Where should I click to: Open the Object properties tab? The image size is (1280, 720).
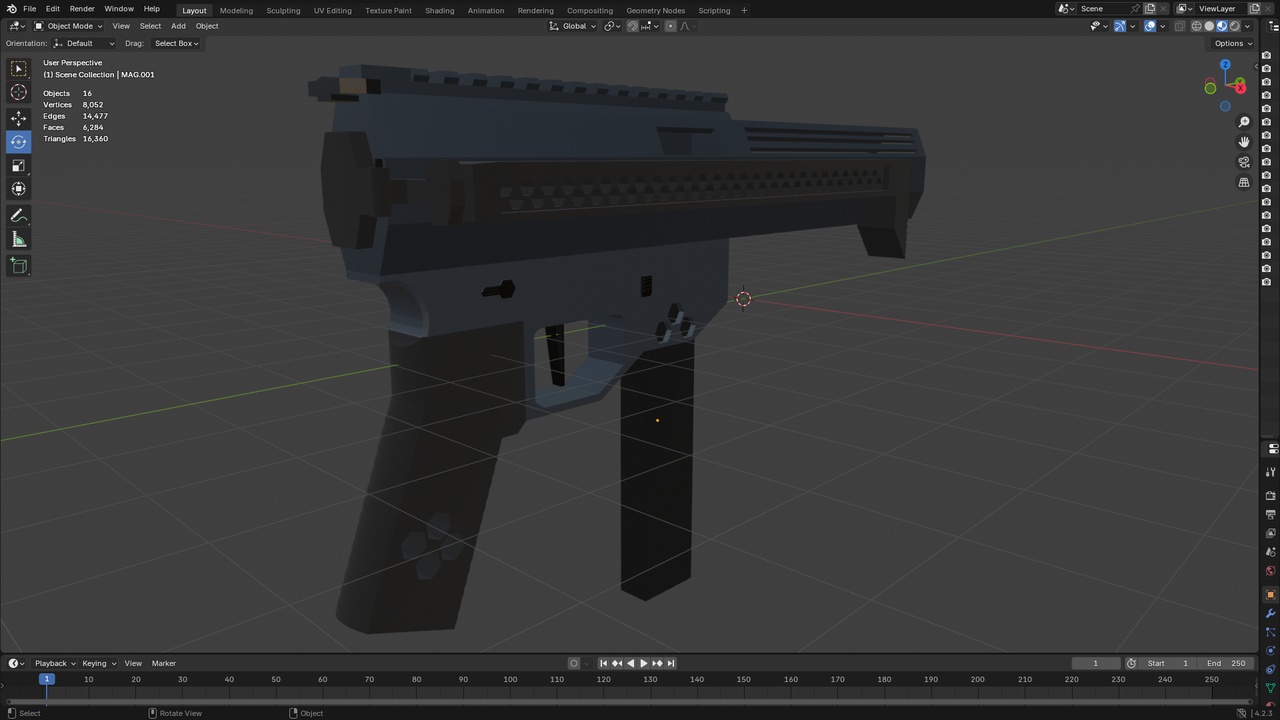[x=1271, y=595]
